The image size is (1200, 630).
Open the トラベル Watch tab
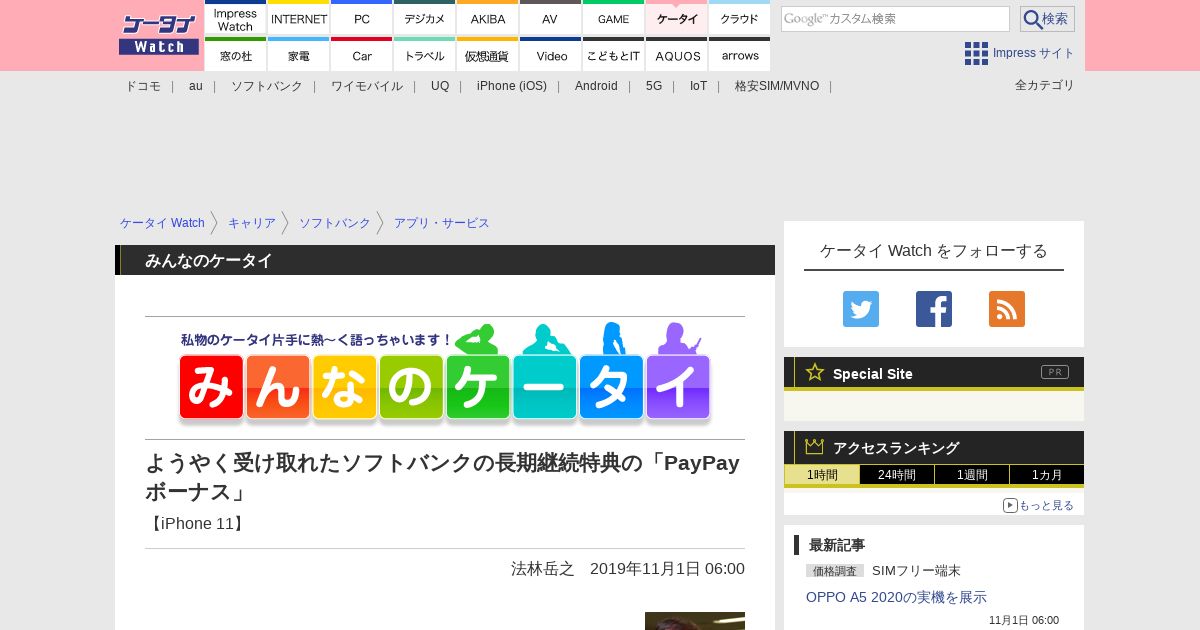click(x=425, y=54)
